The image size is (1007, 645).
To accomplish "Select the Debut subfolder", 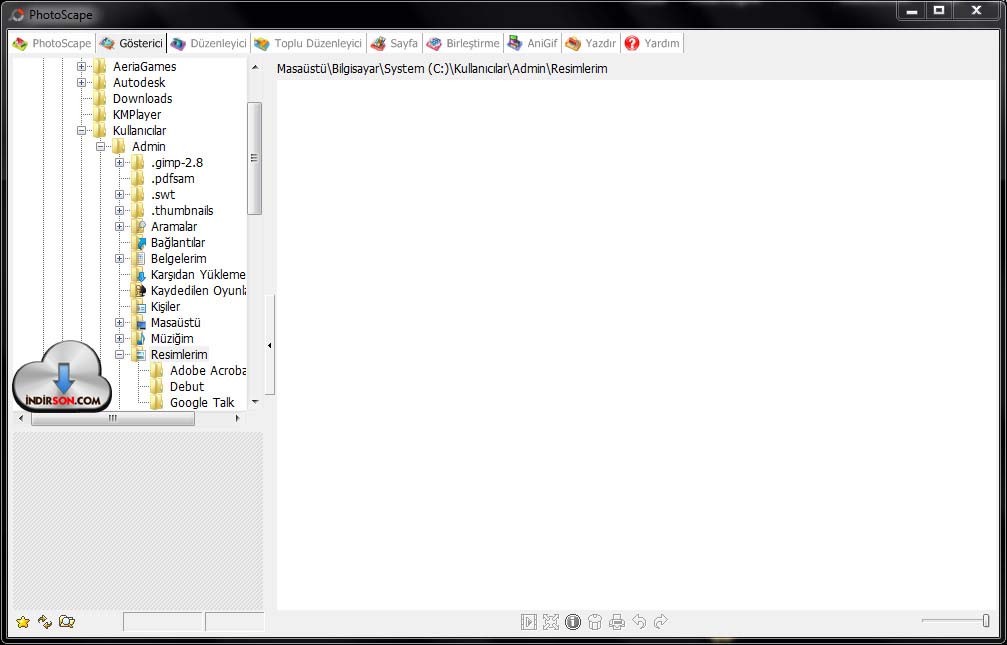I will tap(187, 387).
